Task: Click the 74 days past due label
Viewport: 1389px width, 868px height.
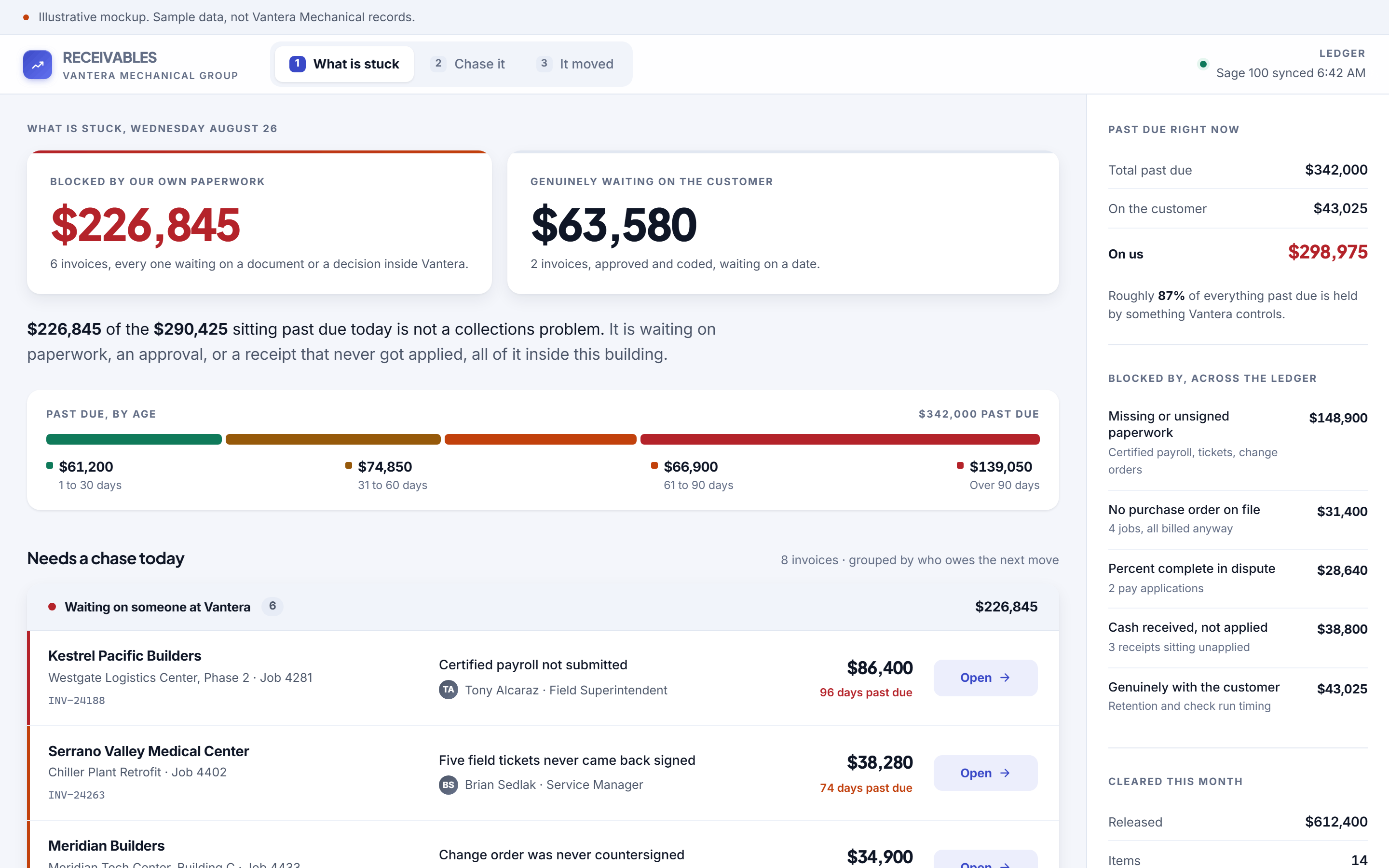Action: (866, 787)
